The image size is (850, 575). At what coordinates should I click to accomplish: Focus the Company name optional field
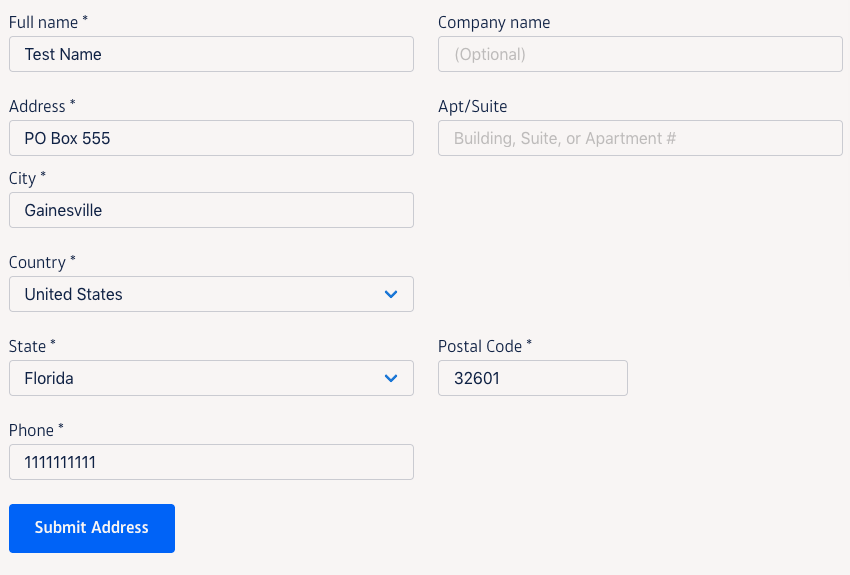(640, 54)
